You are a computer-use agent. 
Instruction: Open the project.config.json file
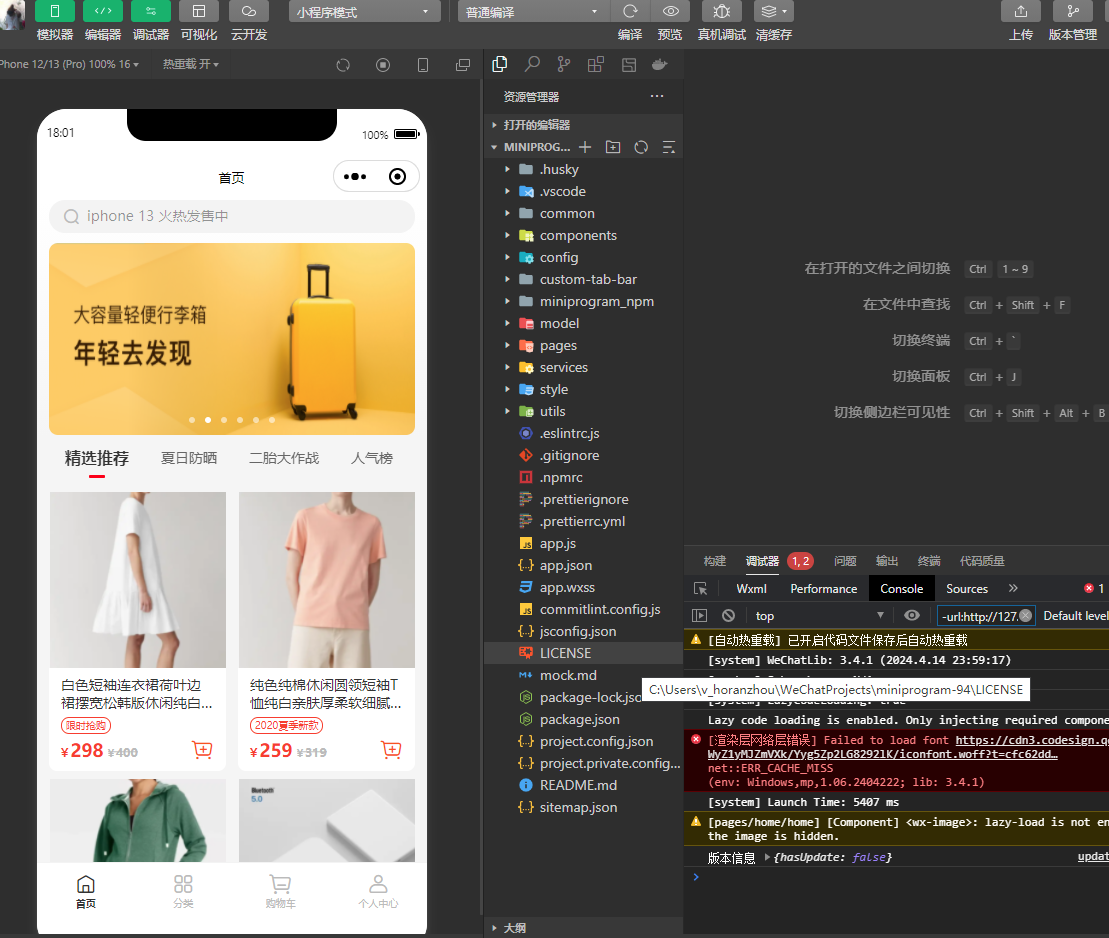point(583,742)
